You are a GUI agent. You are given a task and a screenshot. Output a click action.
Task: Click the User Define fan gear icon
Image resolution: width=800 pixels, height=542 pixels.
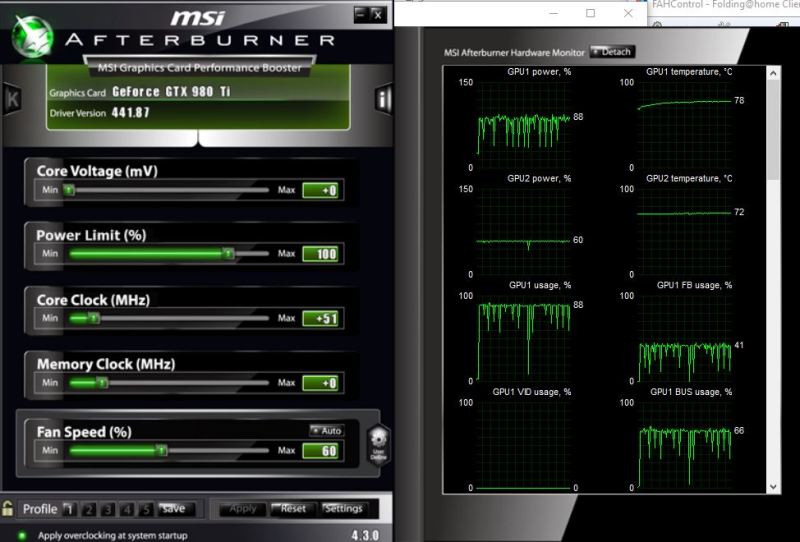378,443
